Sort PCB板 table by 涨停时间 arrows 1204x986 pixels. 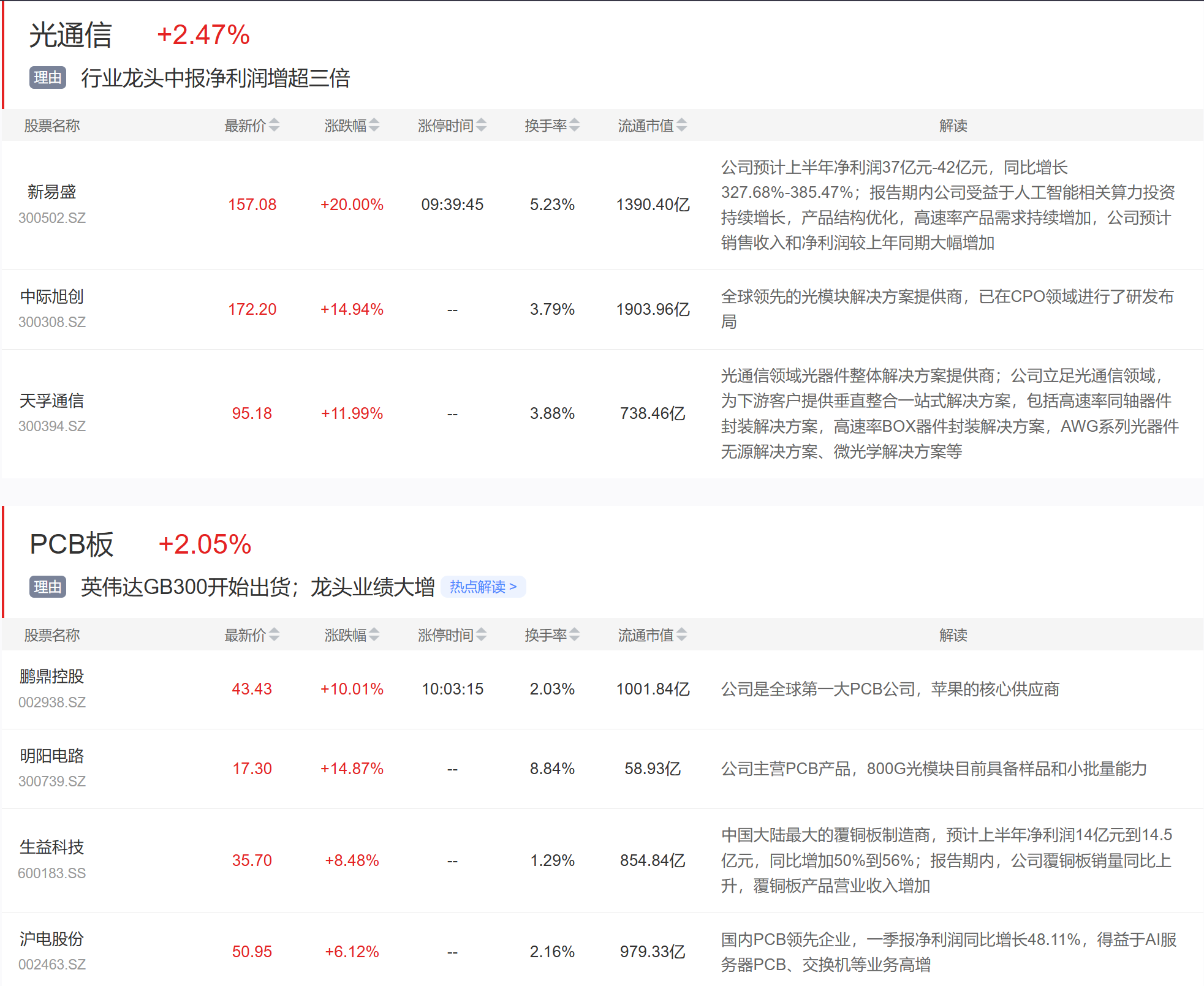(481, 635)
